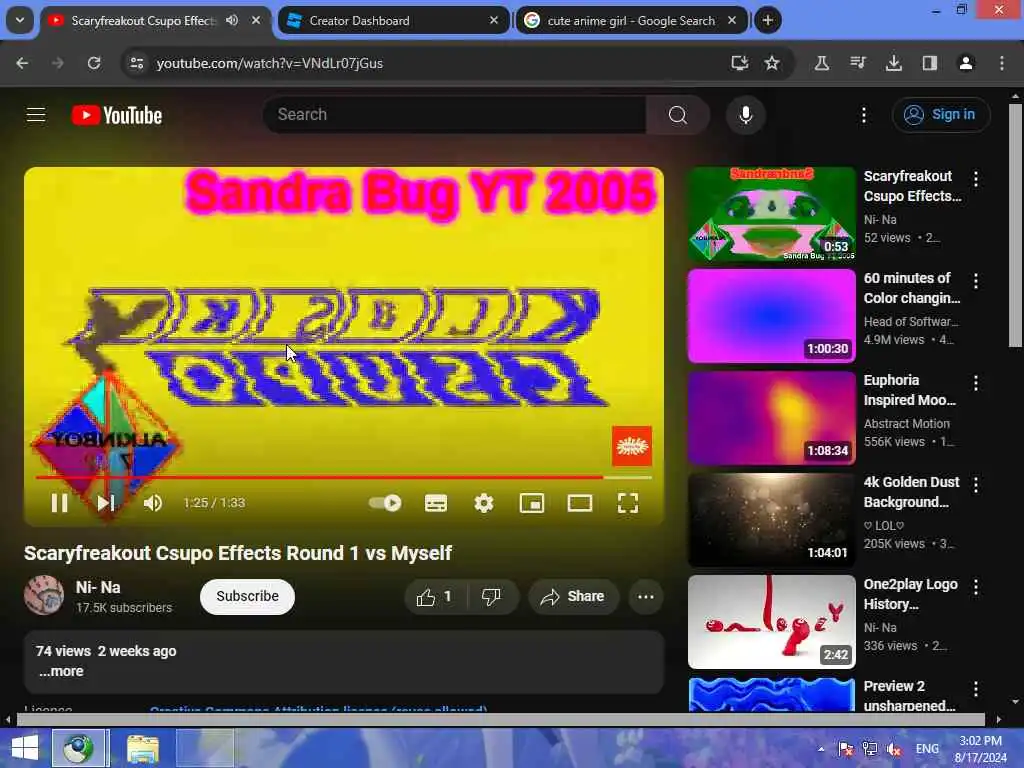
Task: Open Ni- Na channel avatar
Action: pyautogui.click(x=44, y=595)
